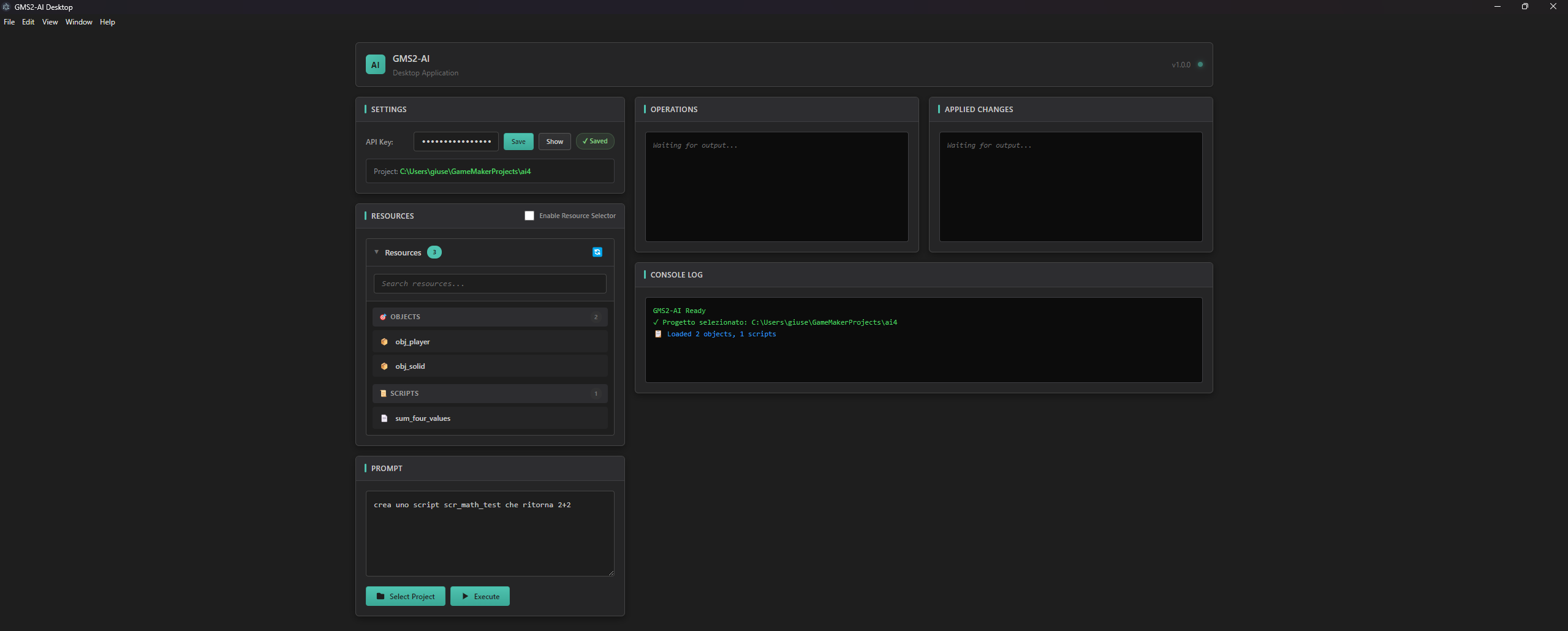
Task: Click the Select Project button
Action: [406, 596]
